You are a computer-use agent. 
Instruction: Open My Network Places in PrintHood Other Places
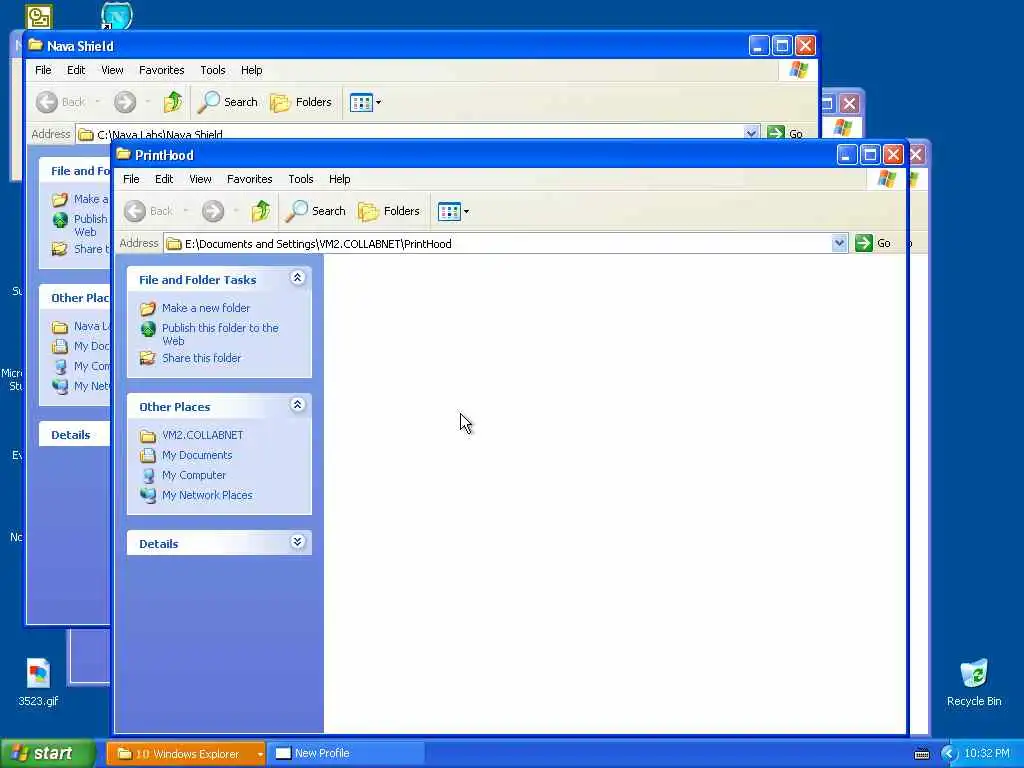point(207,495)
